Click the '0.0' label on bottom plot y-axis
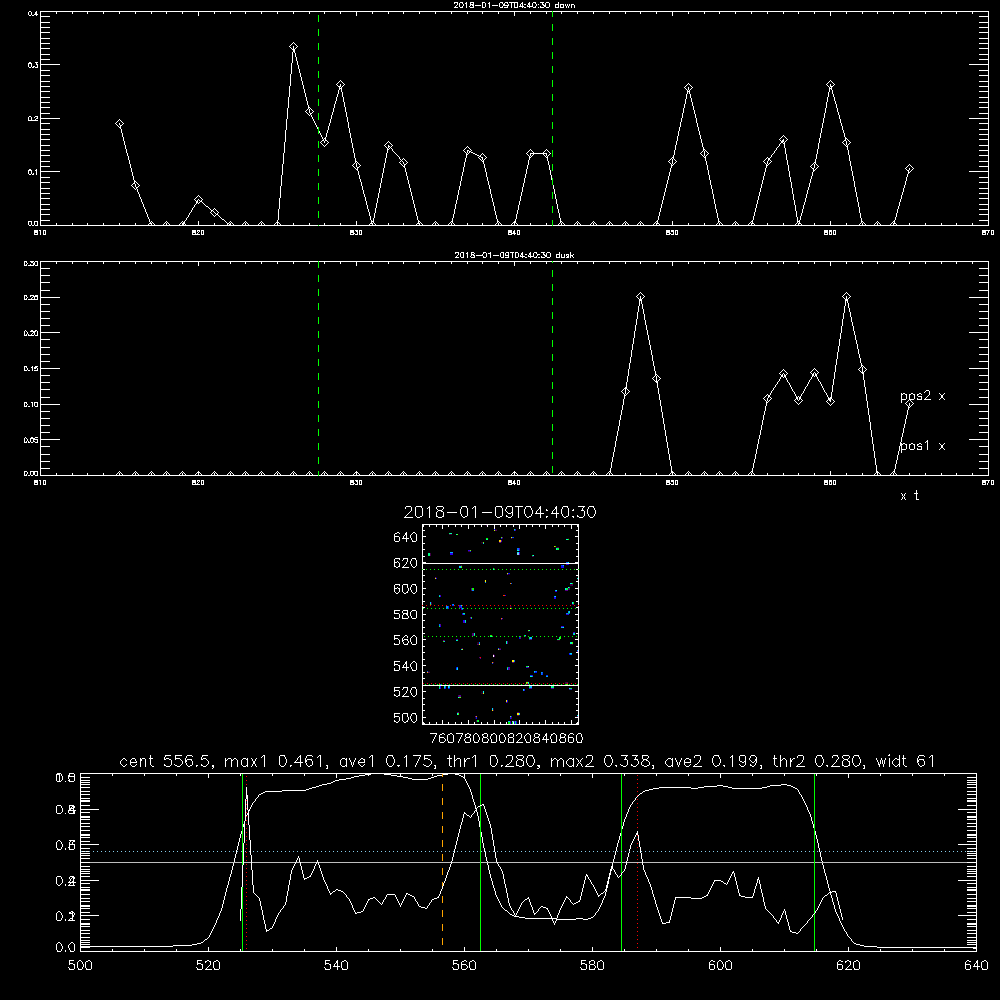 [66, 948]
